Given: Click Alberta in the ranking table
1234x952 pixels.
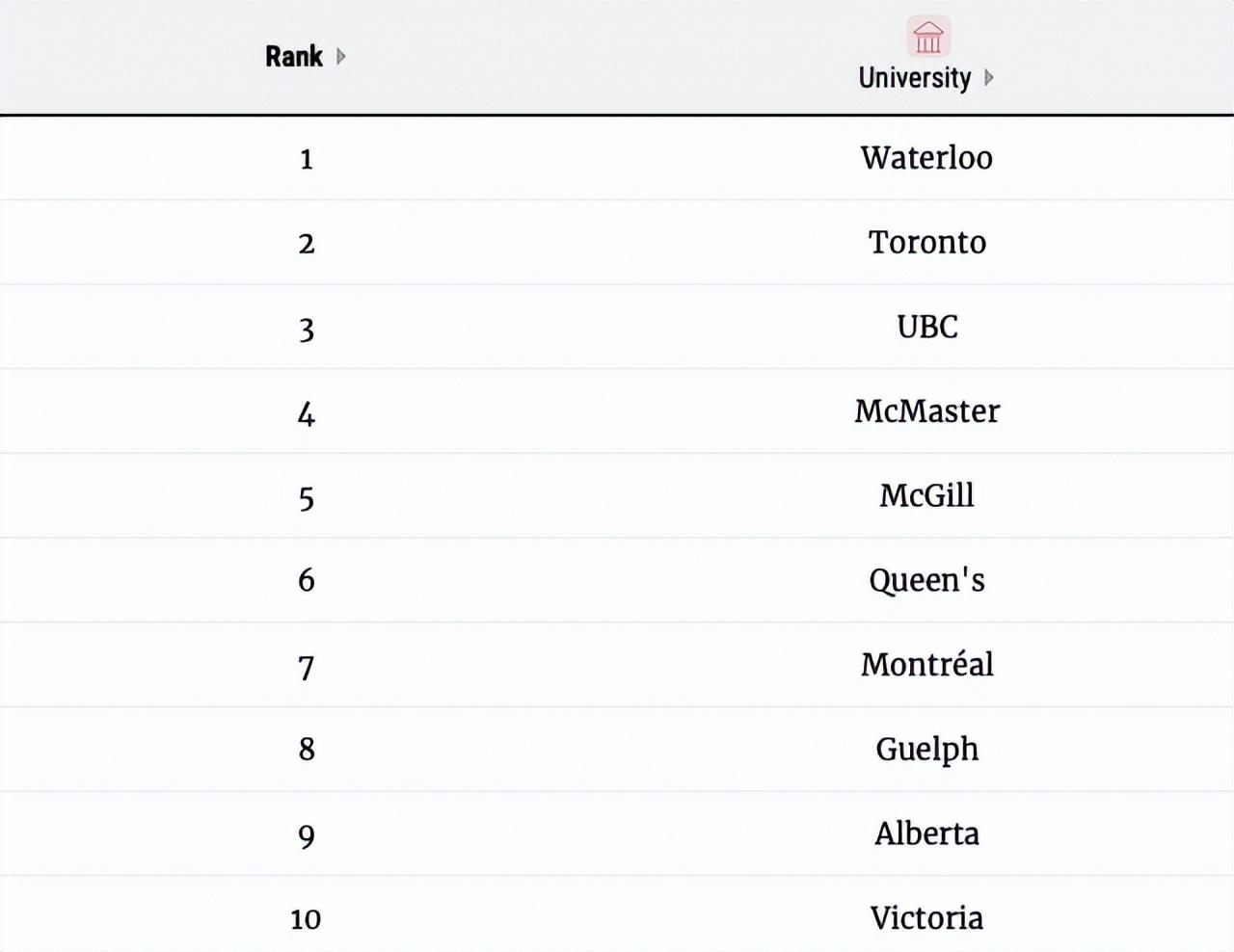Looking at the screenshot, I should [x=926, y=833].
